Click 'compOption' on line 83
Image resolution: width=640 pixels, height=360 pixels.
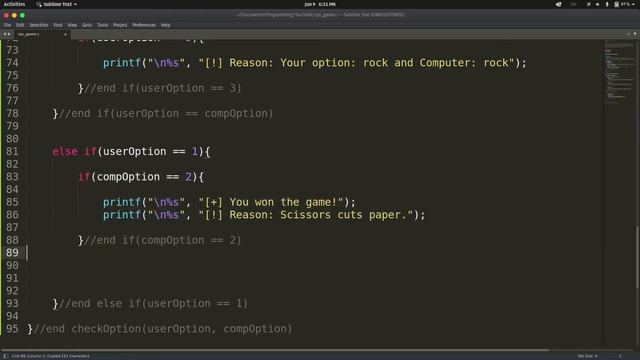tap(128, 177)
